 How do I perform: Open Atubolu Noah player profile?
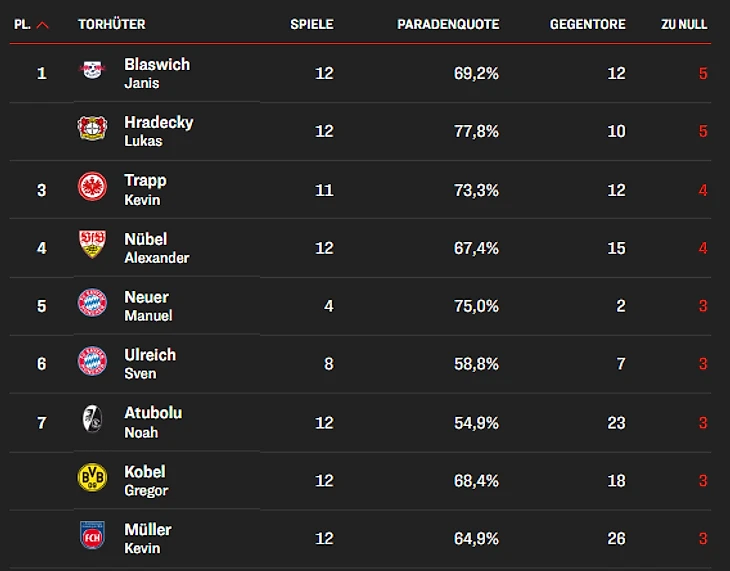tap(153, 422)
